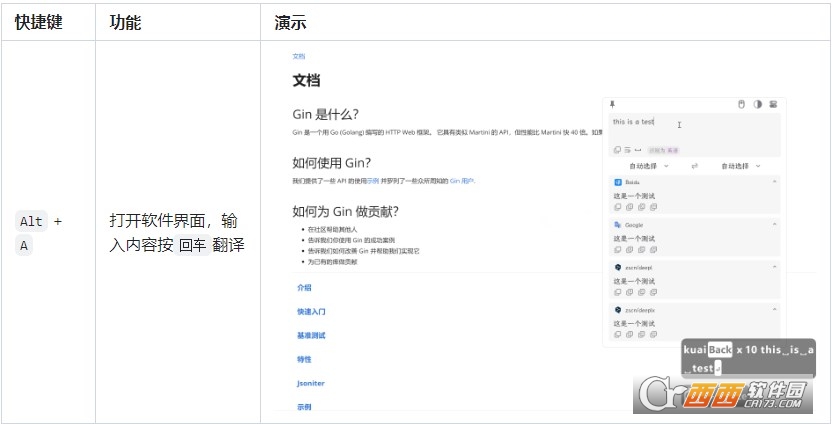Click the rightmost action icon under the Baidu result
This screenshot has width=833, height=424.
tap(653, 207)
